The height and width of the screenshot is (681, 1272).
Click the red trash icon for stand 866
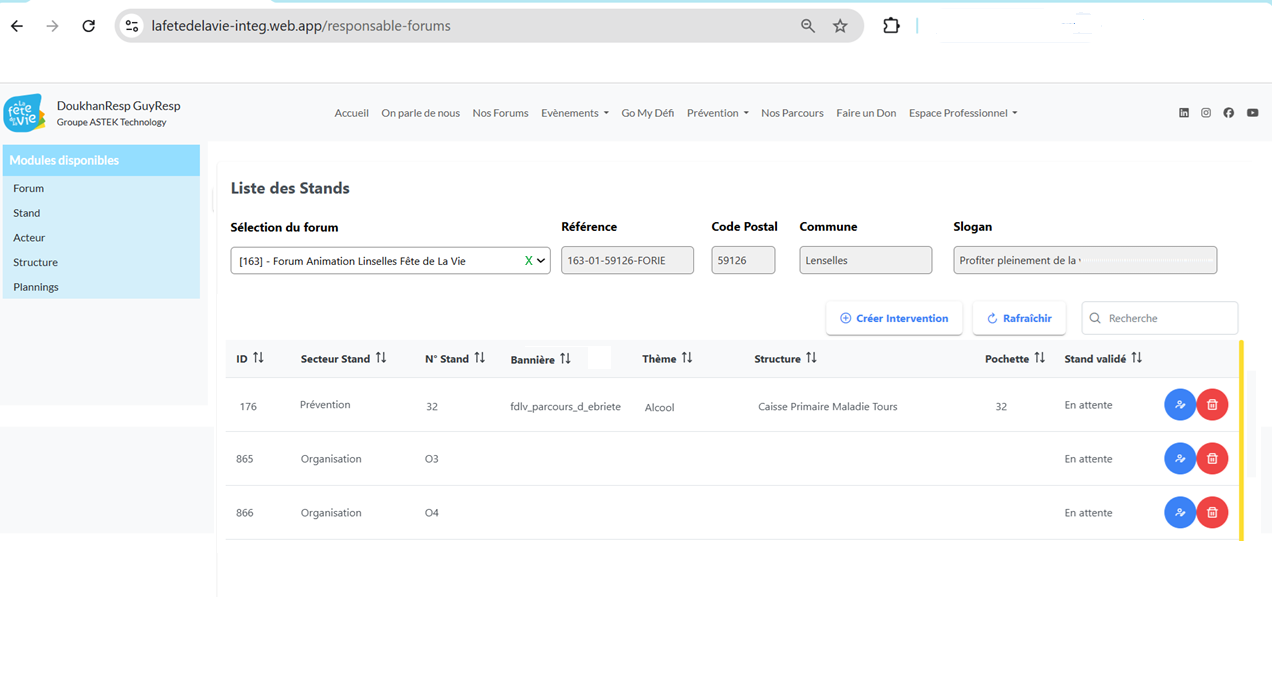1212,513
